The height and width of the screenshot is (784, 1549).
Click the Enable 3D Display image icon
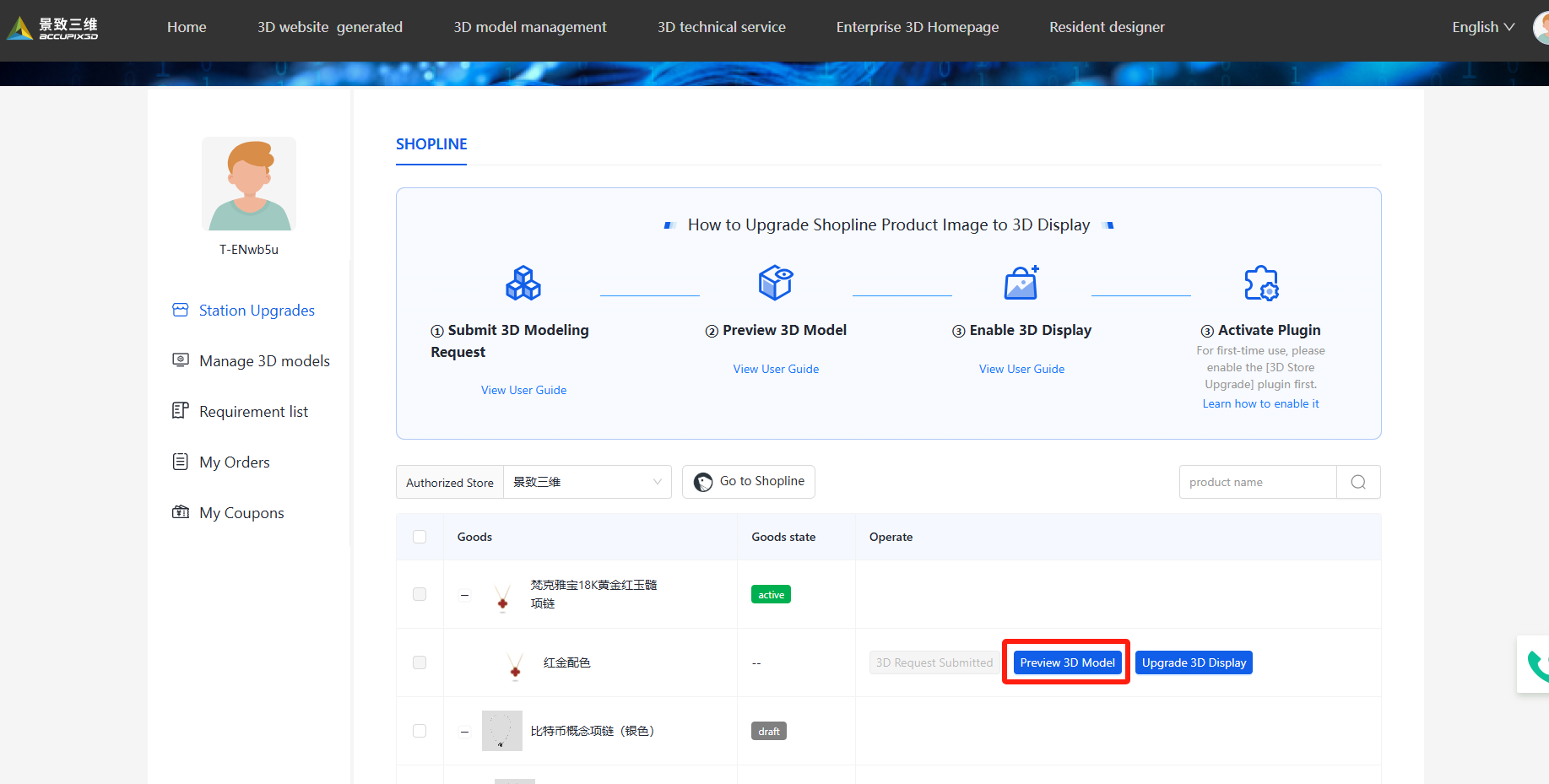(1021, 283)
